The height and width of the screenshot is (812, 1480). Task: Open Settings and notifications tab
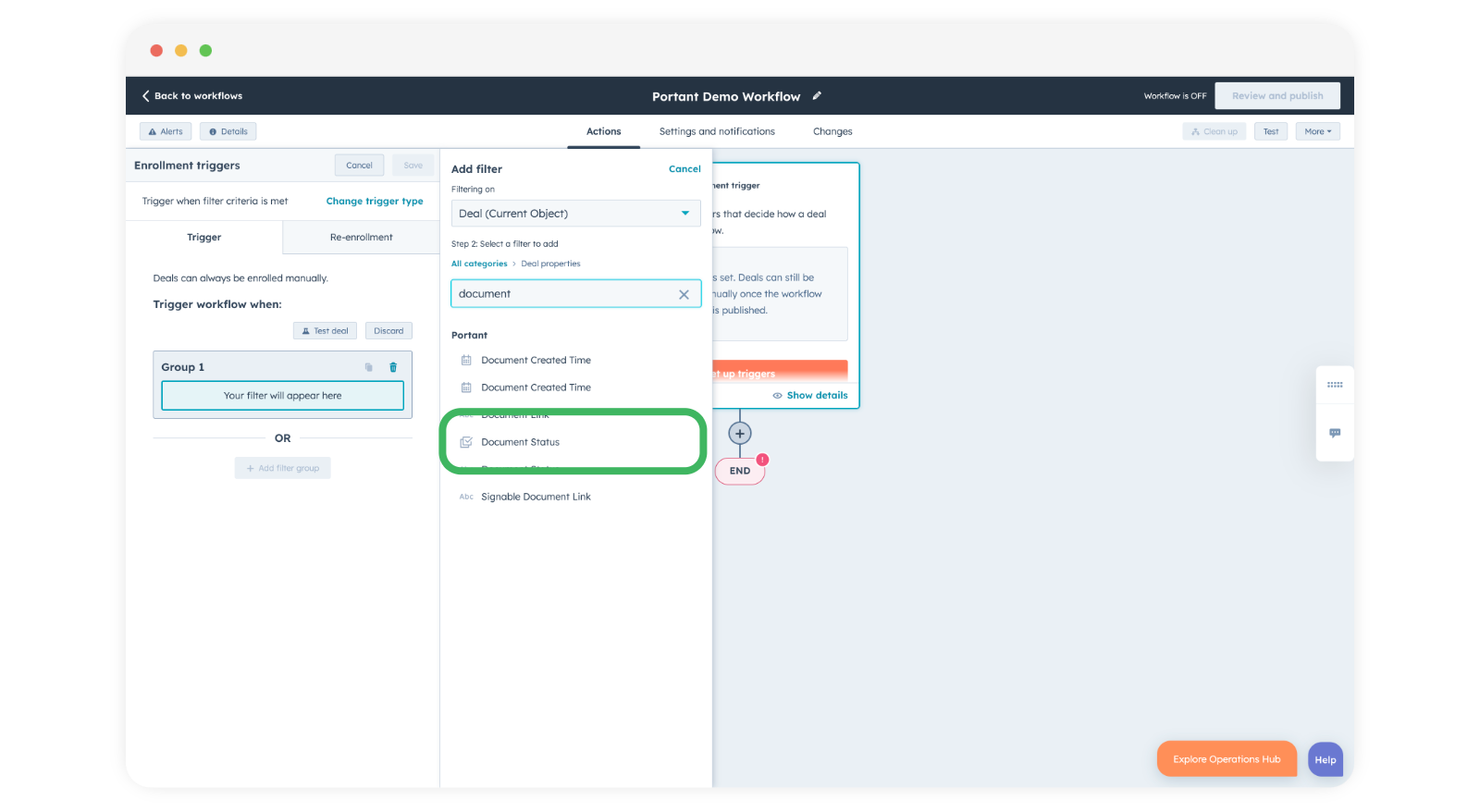717,131
